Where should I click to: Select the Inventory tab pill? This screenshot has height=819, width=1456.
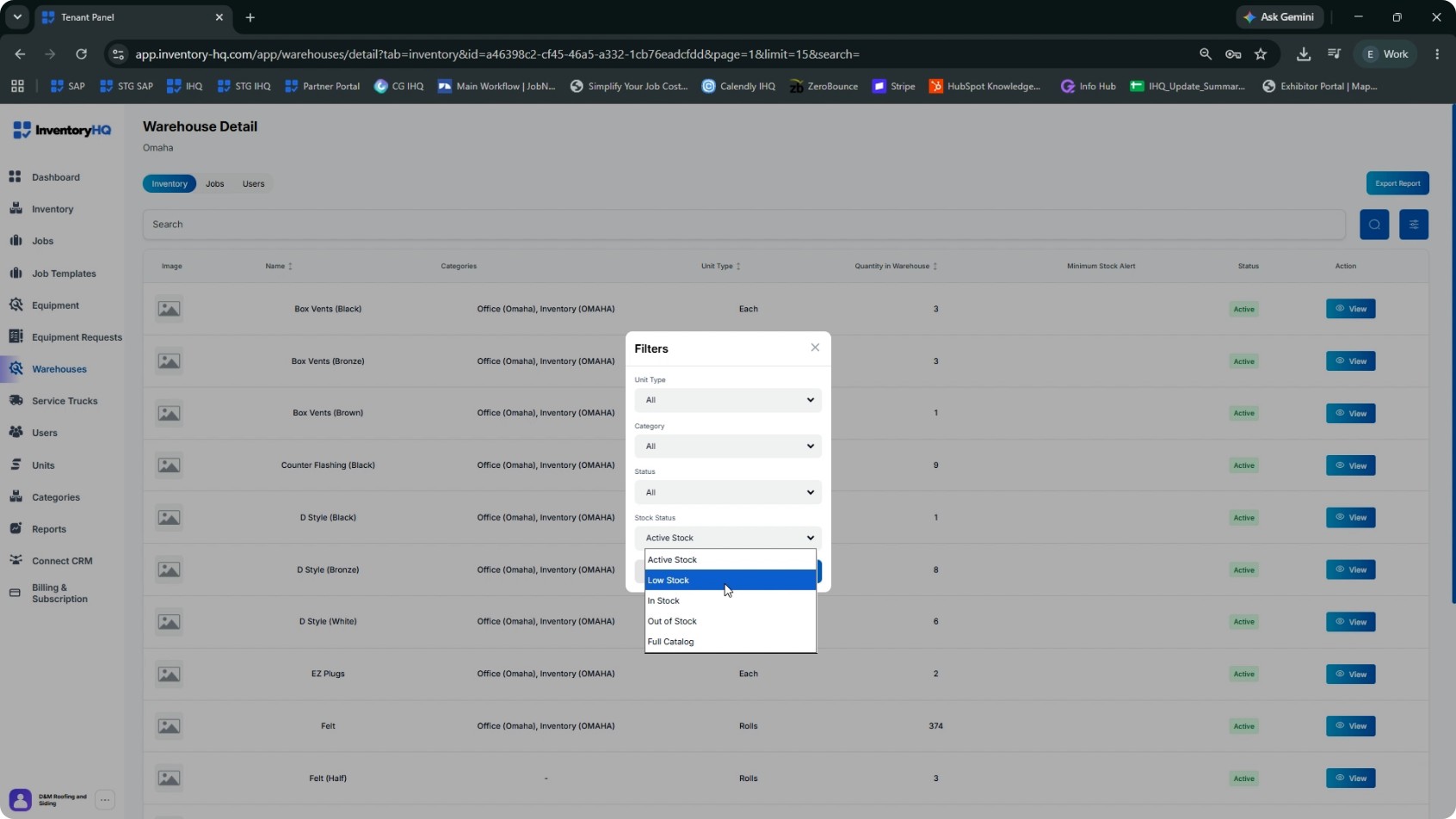point(170,183)
